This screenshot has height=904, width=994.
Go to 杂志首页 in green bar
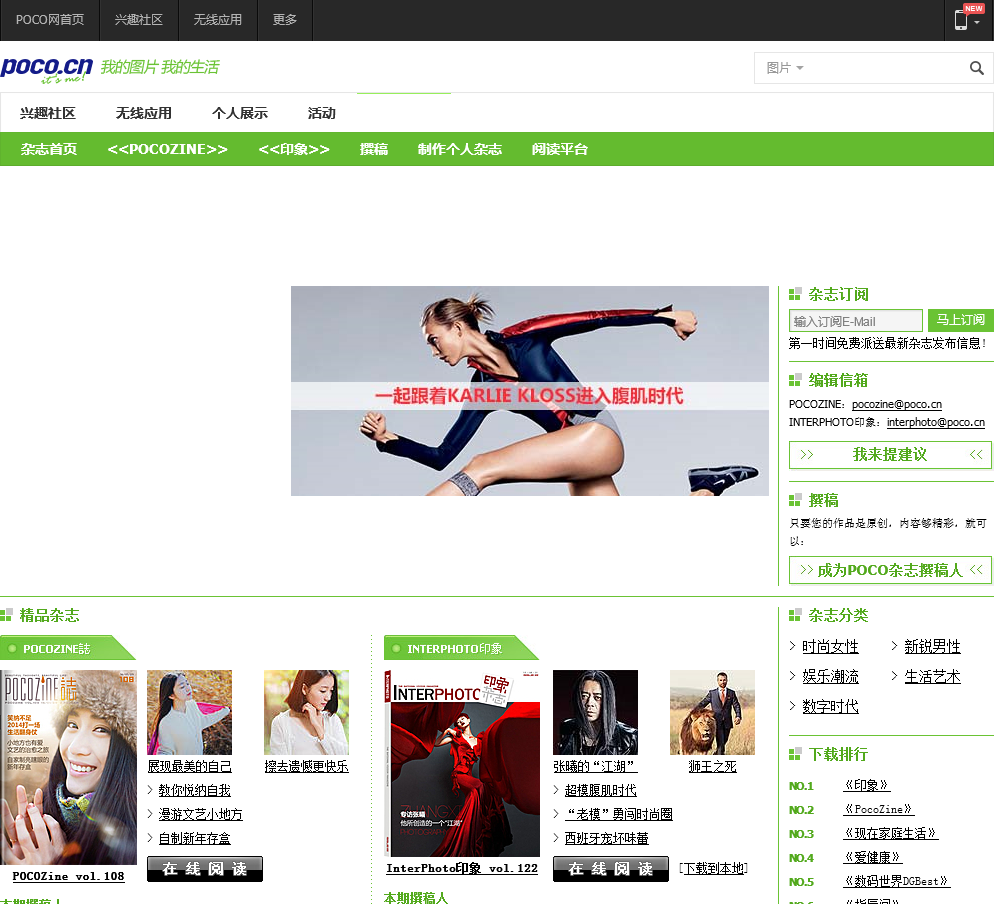click(x=49, y=149)
